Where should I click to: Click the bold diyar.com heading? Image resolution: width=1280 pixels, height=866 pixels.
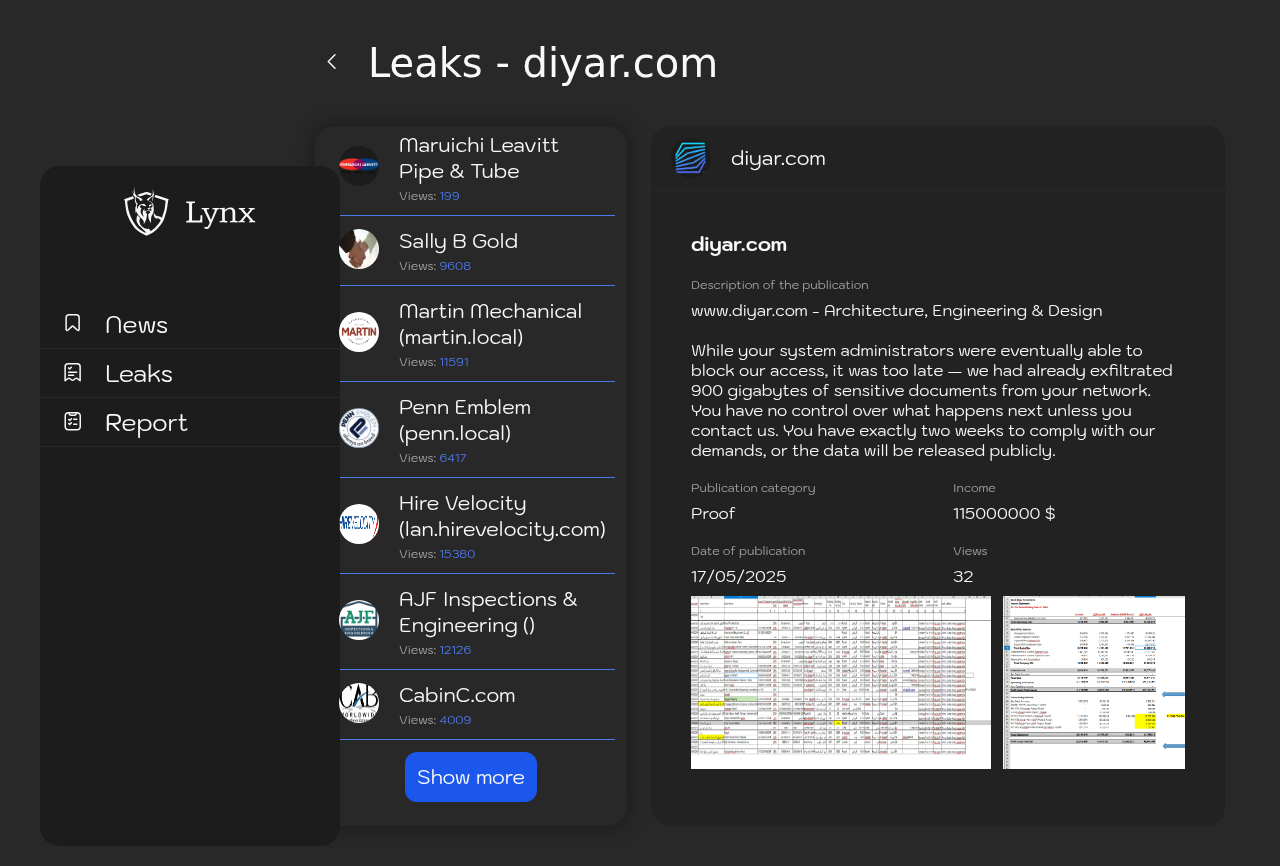point(739,244)
